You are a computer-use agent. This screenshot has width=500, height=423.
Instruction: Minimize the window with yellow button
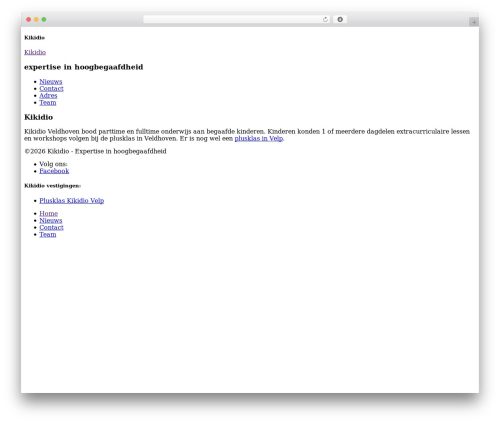[36, 19]
